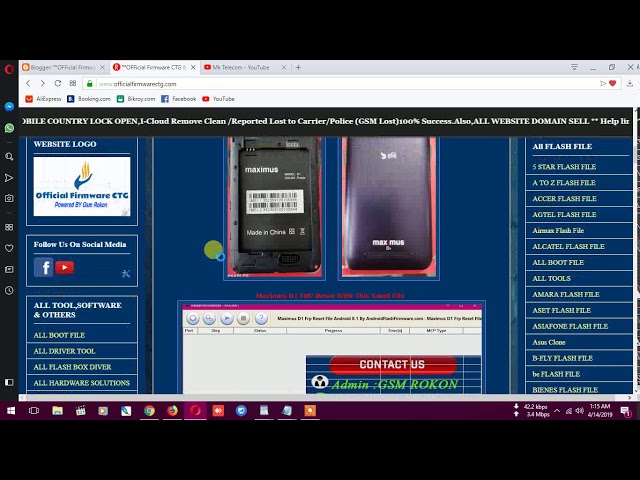Open the volume speaker tray icon
Viewport: 640px width, 480px height.
coord(579,411)
